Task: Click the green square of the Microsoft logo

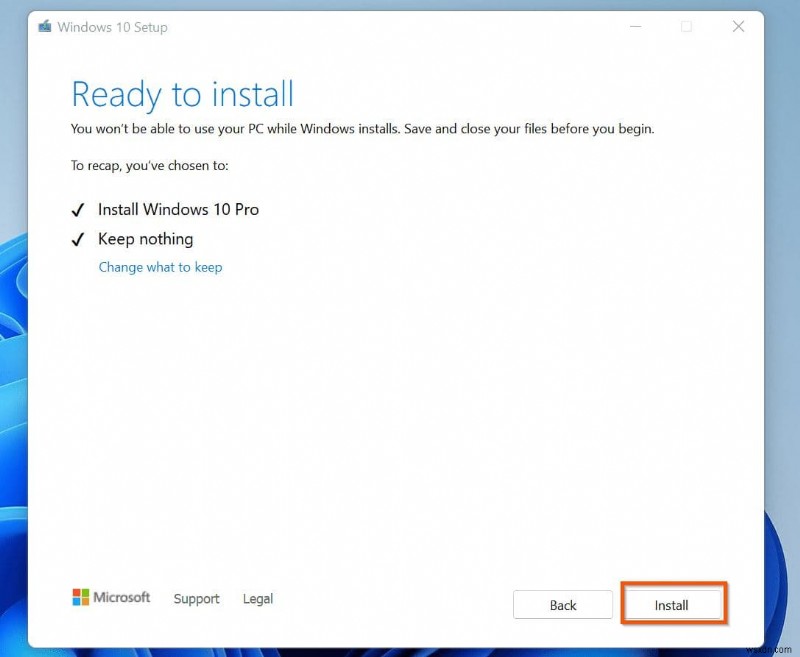Action: [x=85, y=592]
